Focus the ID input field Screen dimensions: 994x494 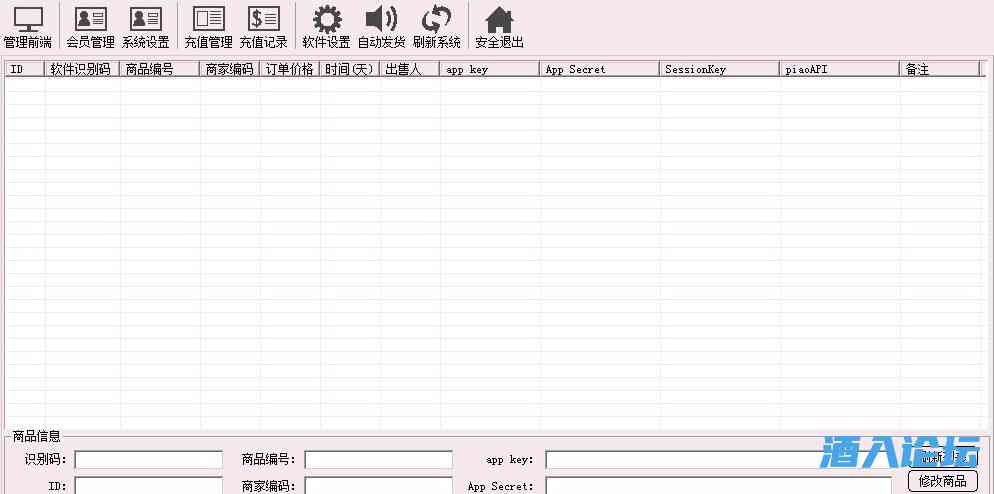(x=149, y=486)
